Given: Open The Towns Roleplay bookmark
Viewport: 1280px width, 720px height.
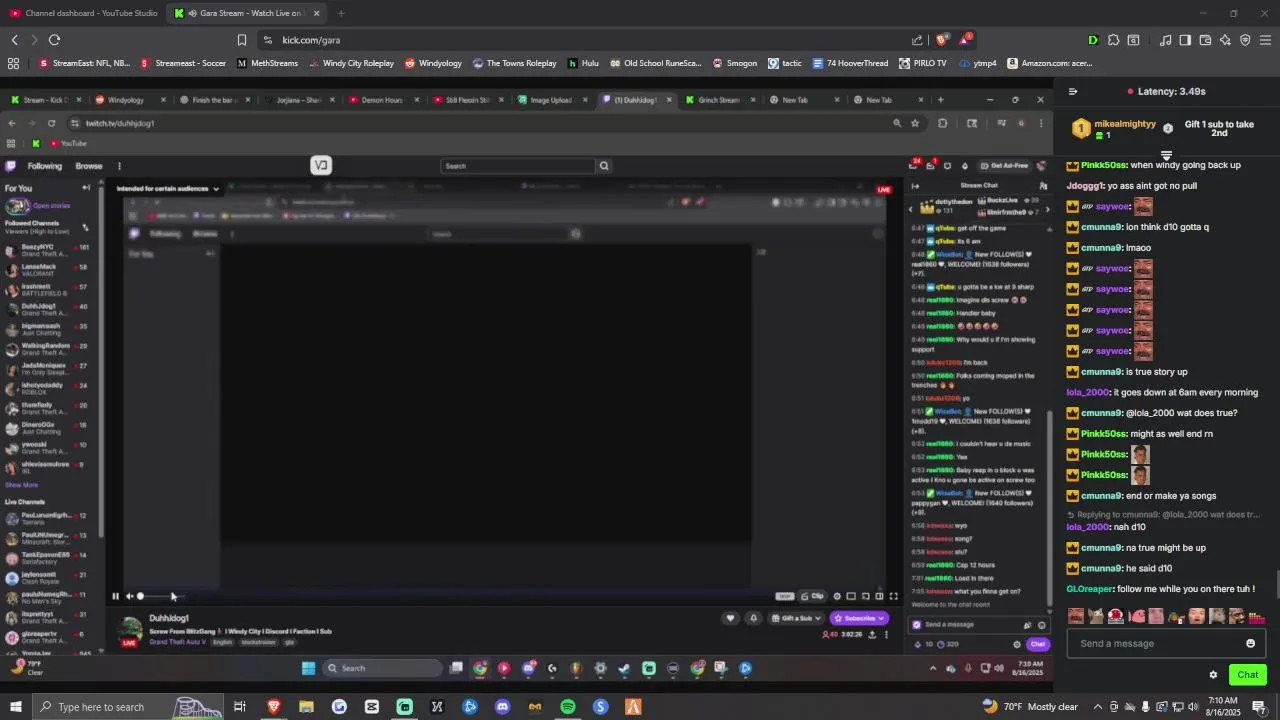Looking at the screenshot, I should pyautogui.click(x=514, y=63).
